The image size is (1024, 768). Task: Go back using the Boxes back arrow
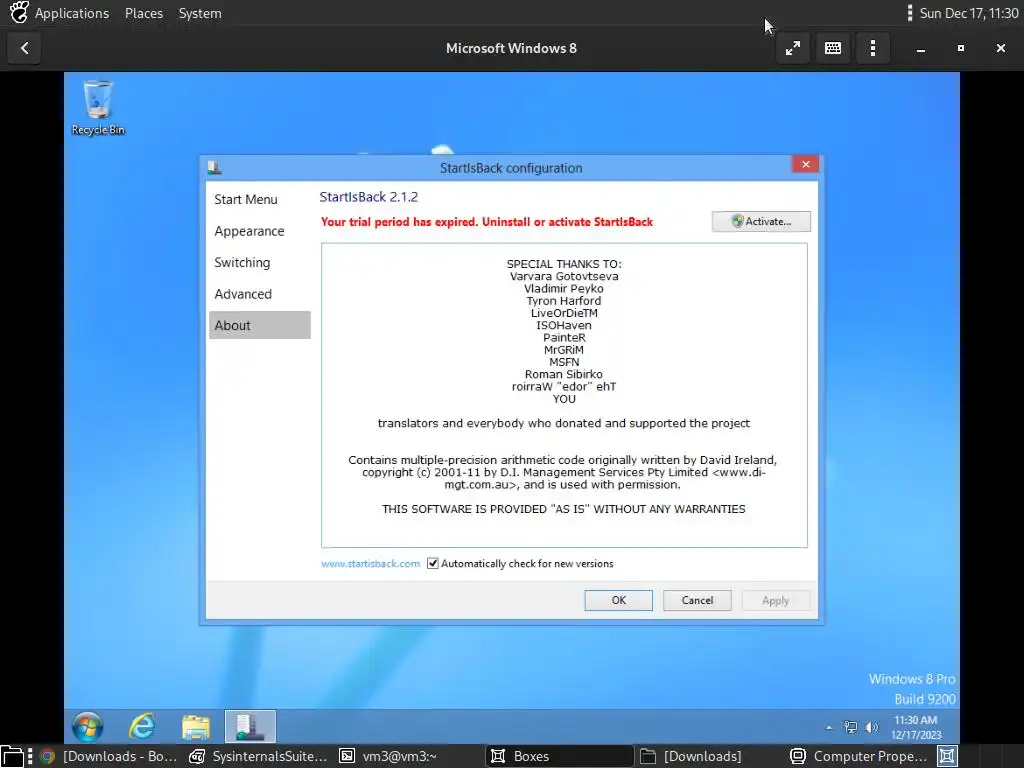tap(24, 48)
